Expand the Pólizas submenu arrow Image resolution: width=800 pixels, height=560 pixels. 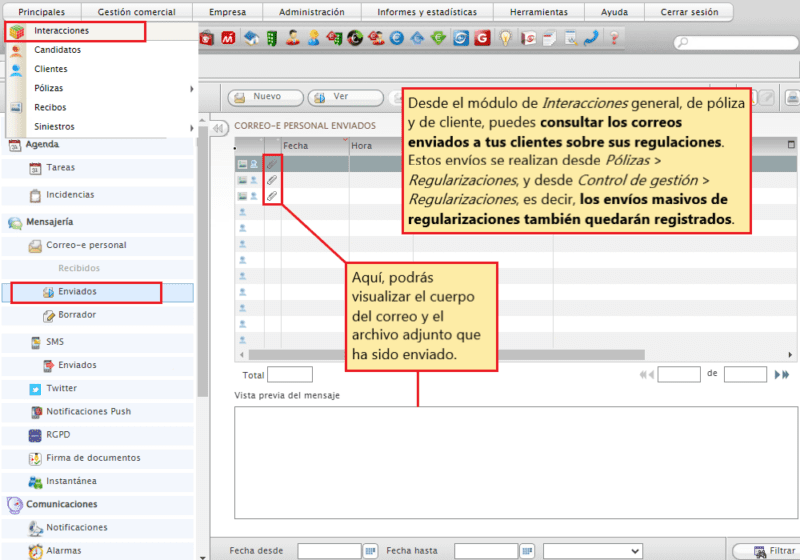[x=191, y=89]
